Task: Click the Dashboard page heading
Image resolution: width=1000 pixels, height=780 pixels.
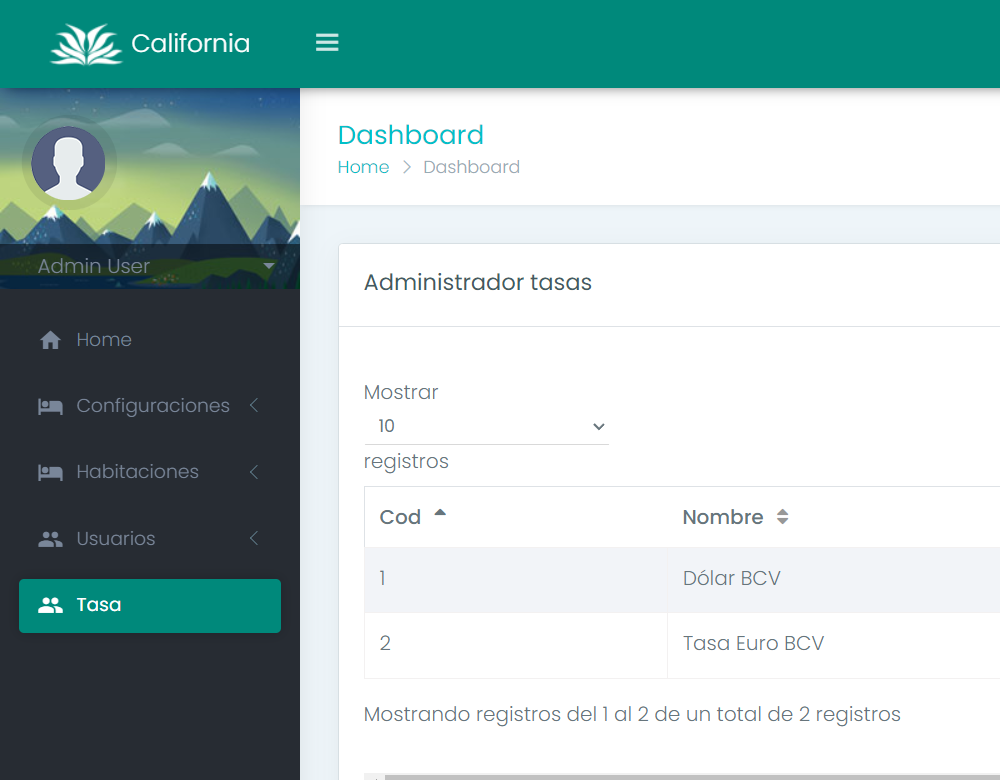Action: pyautogui.click(x=411, y=135)
